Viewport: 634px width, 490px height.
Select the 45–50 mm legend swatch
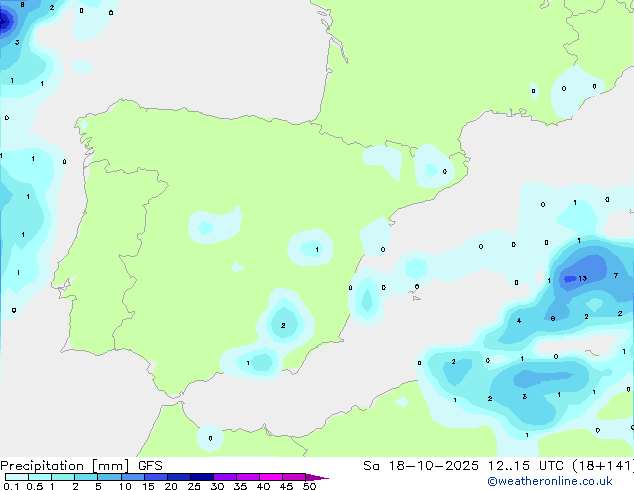click(x=294, y=477)
